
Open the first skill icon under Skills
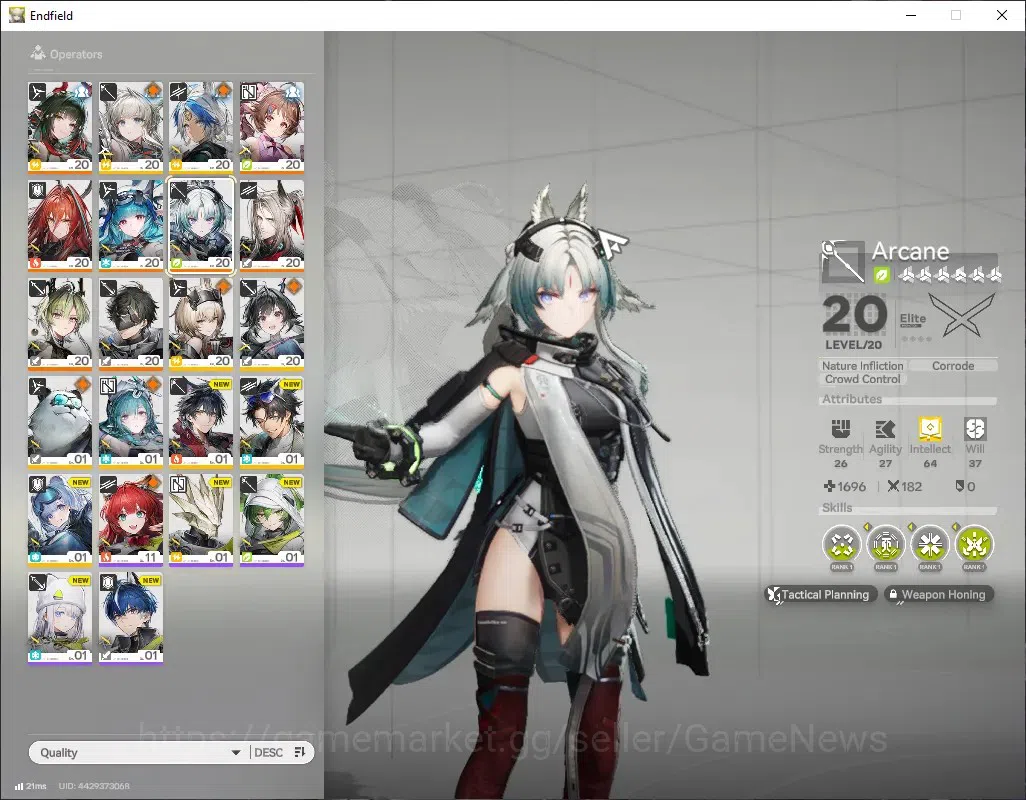pos(841,544)
